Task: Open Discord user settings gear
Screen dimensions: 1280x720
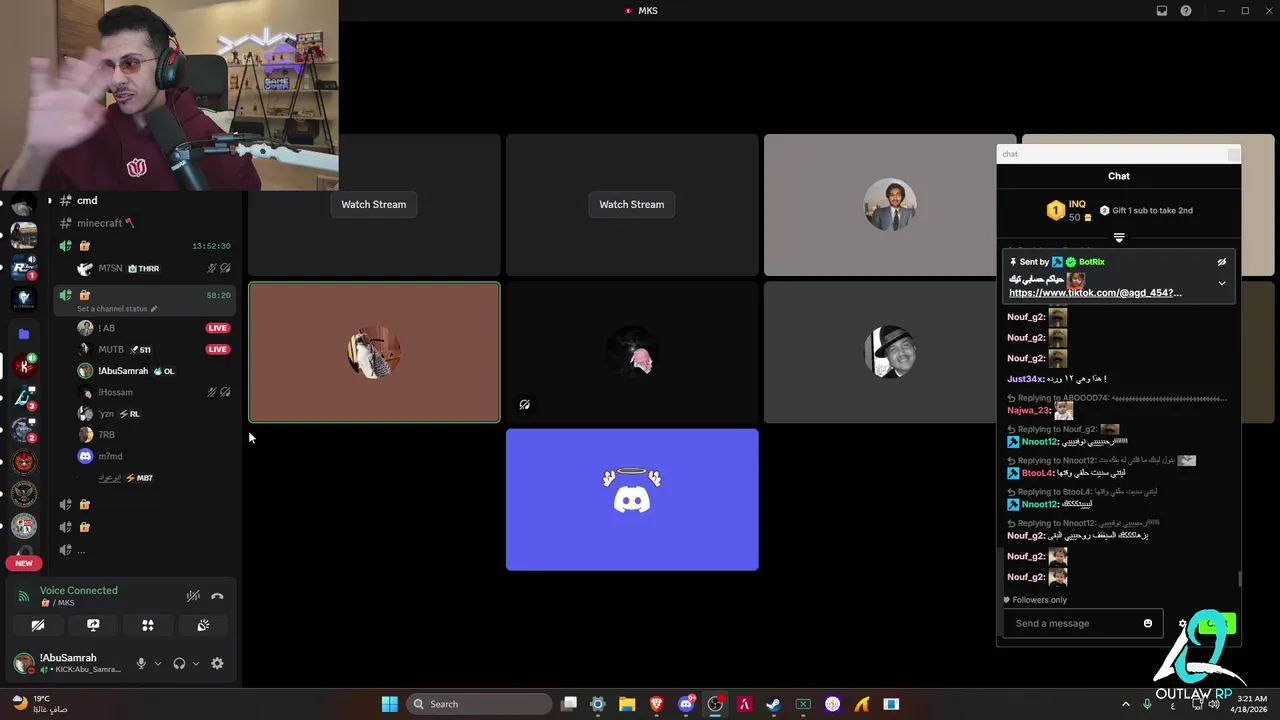Action: tap(217, 663)
